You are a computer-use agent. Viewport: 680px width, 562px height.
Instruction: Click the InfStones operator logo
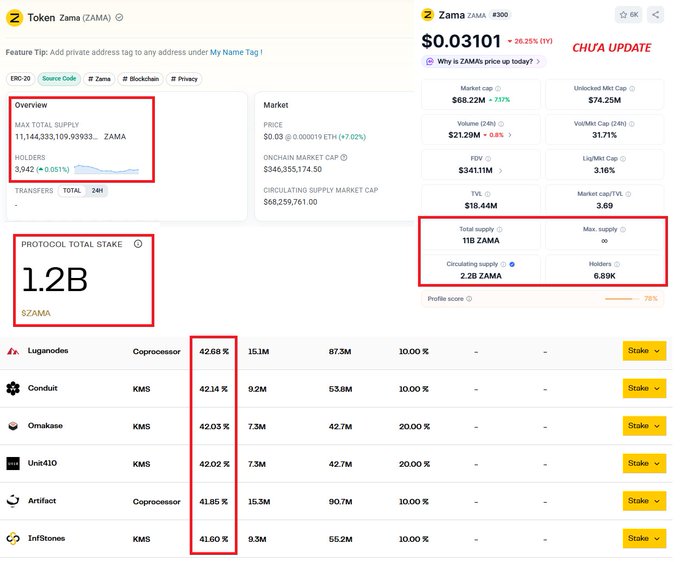(13, 538)
